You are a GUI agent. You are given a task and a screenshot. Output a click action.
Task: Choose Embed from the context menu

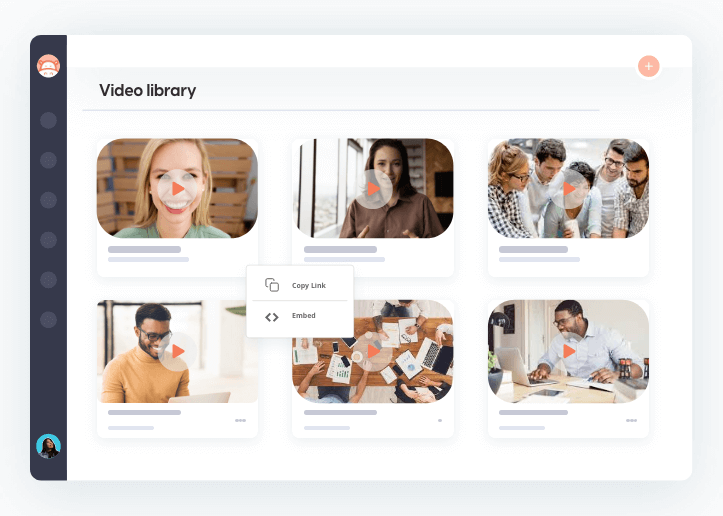coord(303,316)
